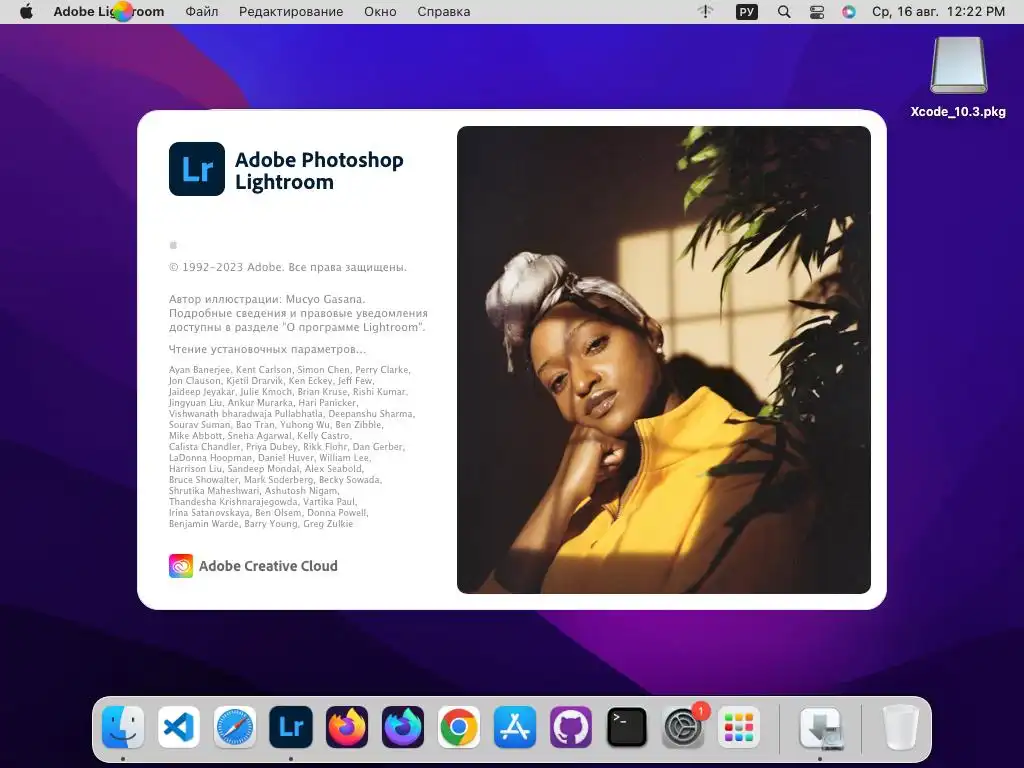Screen dimensions: 1024x768
Task: Click the "Adobe Creative Cloud" label text
Action: (x=268, y=566)
